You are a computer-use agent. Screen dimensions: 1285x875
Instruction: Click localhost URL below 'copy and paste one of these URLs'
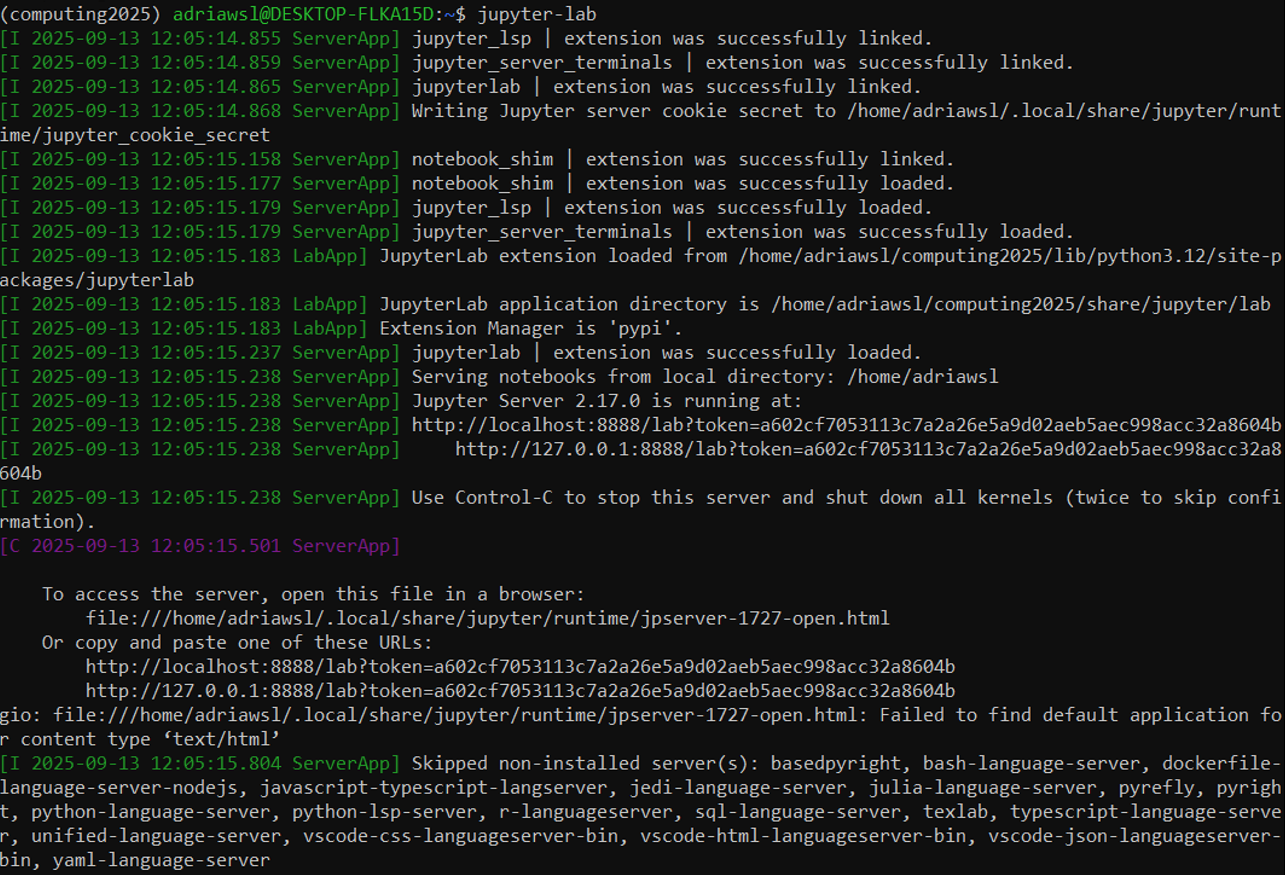(520, 666)
